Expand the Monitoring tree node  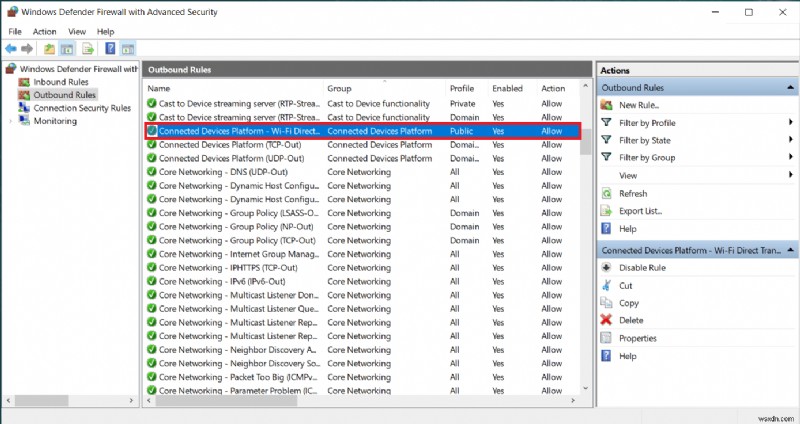(x=11, y=121)
